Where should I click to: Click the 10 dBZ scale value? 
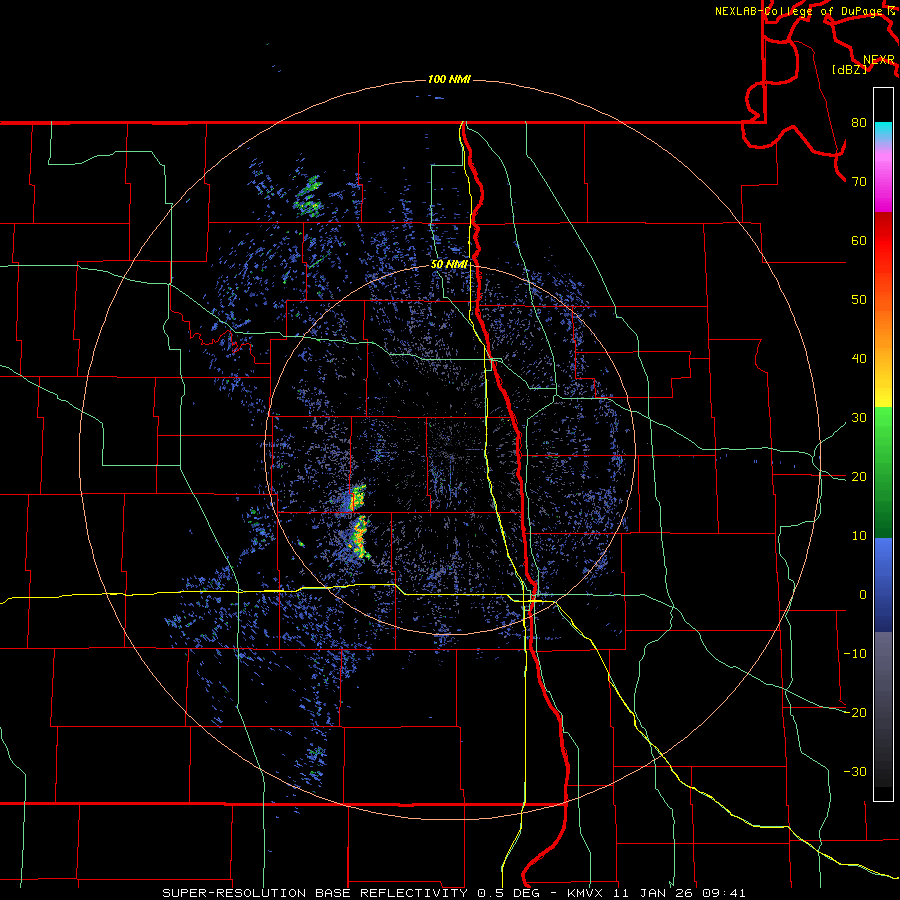(859, 536)
